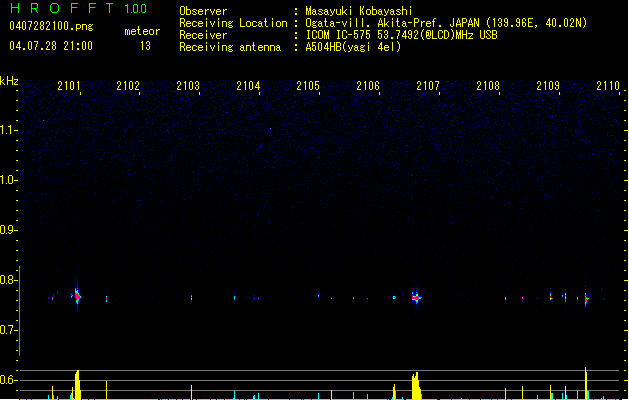Click the 2105 time marker
The height and width of the screenshot is (400, 629).
pyautogui.click(x=308, y=86)
